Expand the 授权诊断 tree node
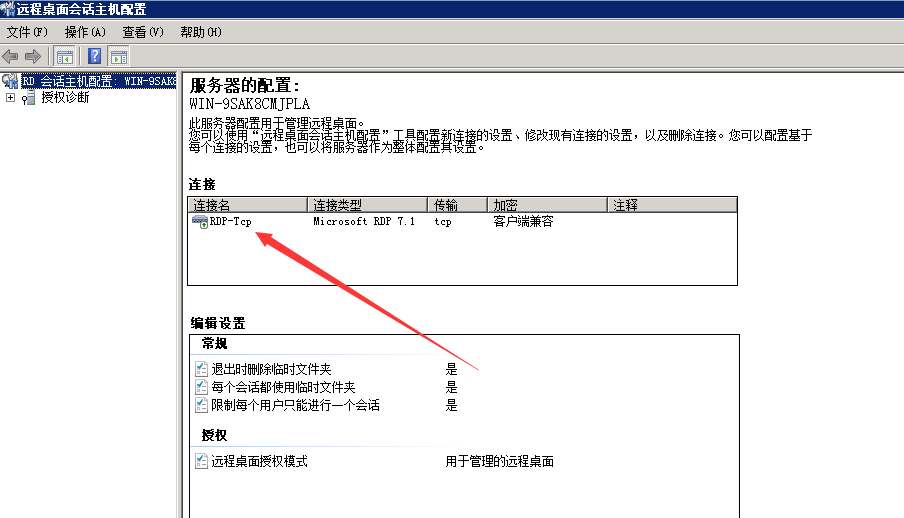 [10, 98]
